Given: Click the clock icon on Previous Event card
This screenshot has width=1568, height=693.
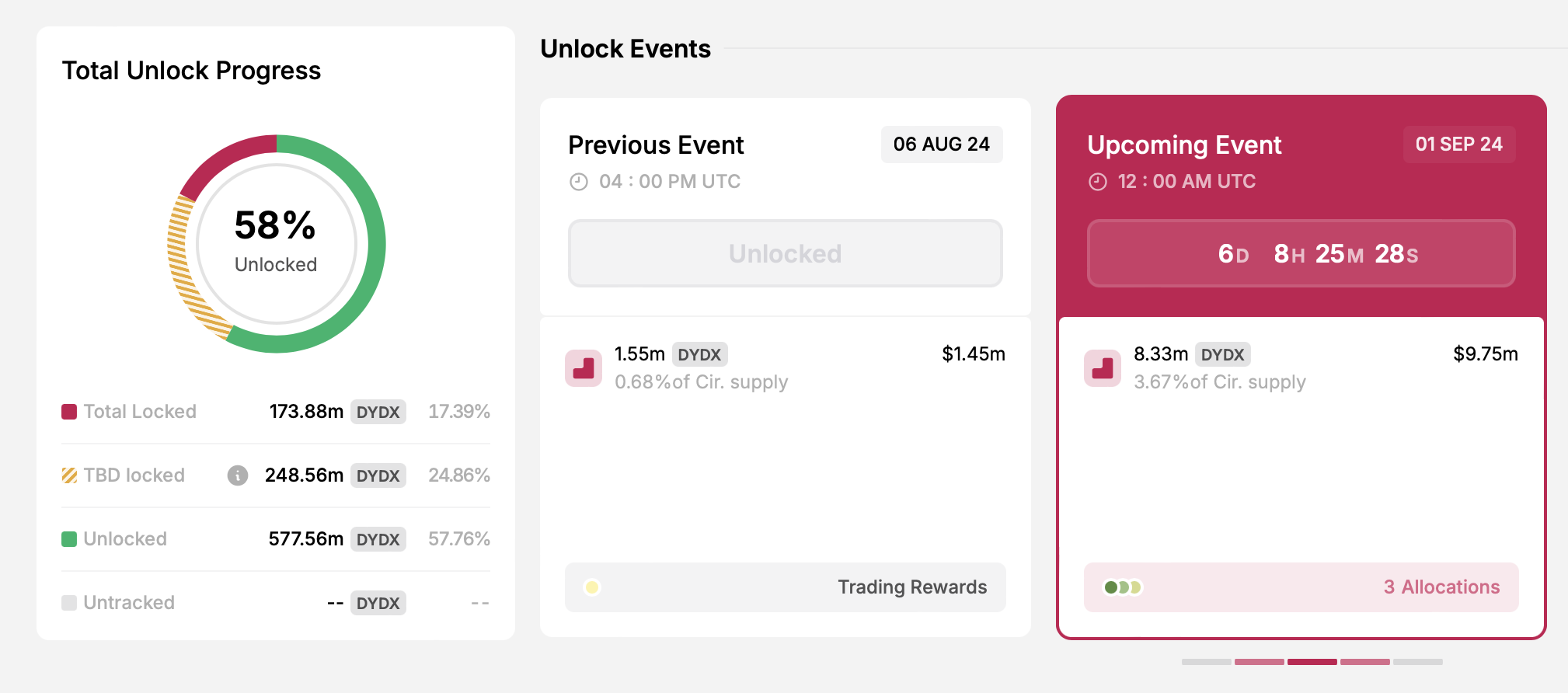Looking at the screenshot, I should point(579,181).
